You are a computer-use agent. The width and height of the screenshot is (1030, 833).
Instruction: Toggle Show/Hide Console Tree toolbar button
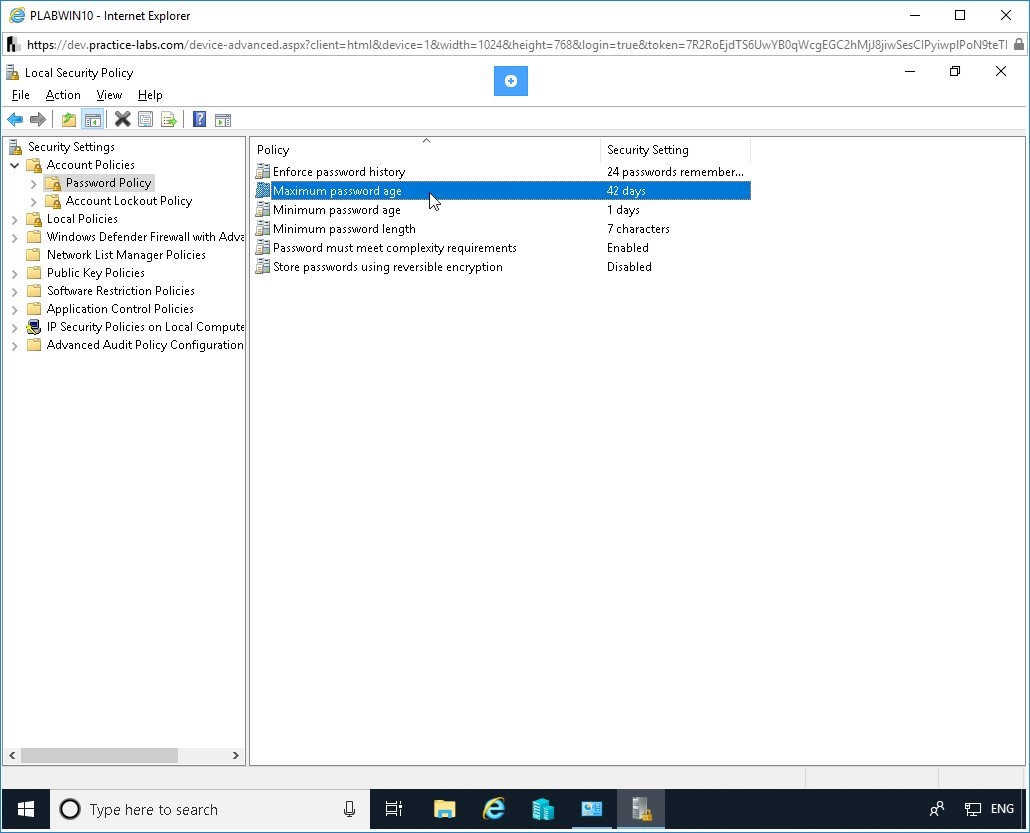[93, 120]
